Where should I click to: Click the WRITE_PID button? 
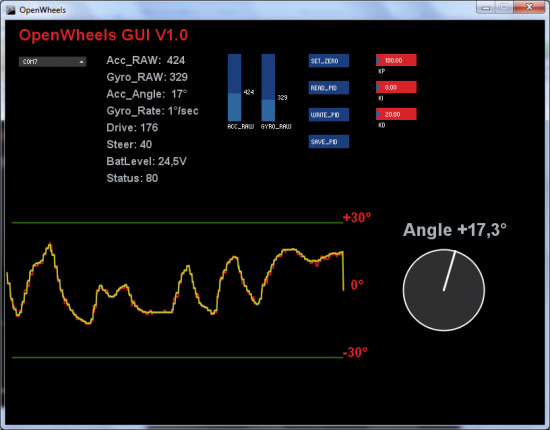coord(329,115)
